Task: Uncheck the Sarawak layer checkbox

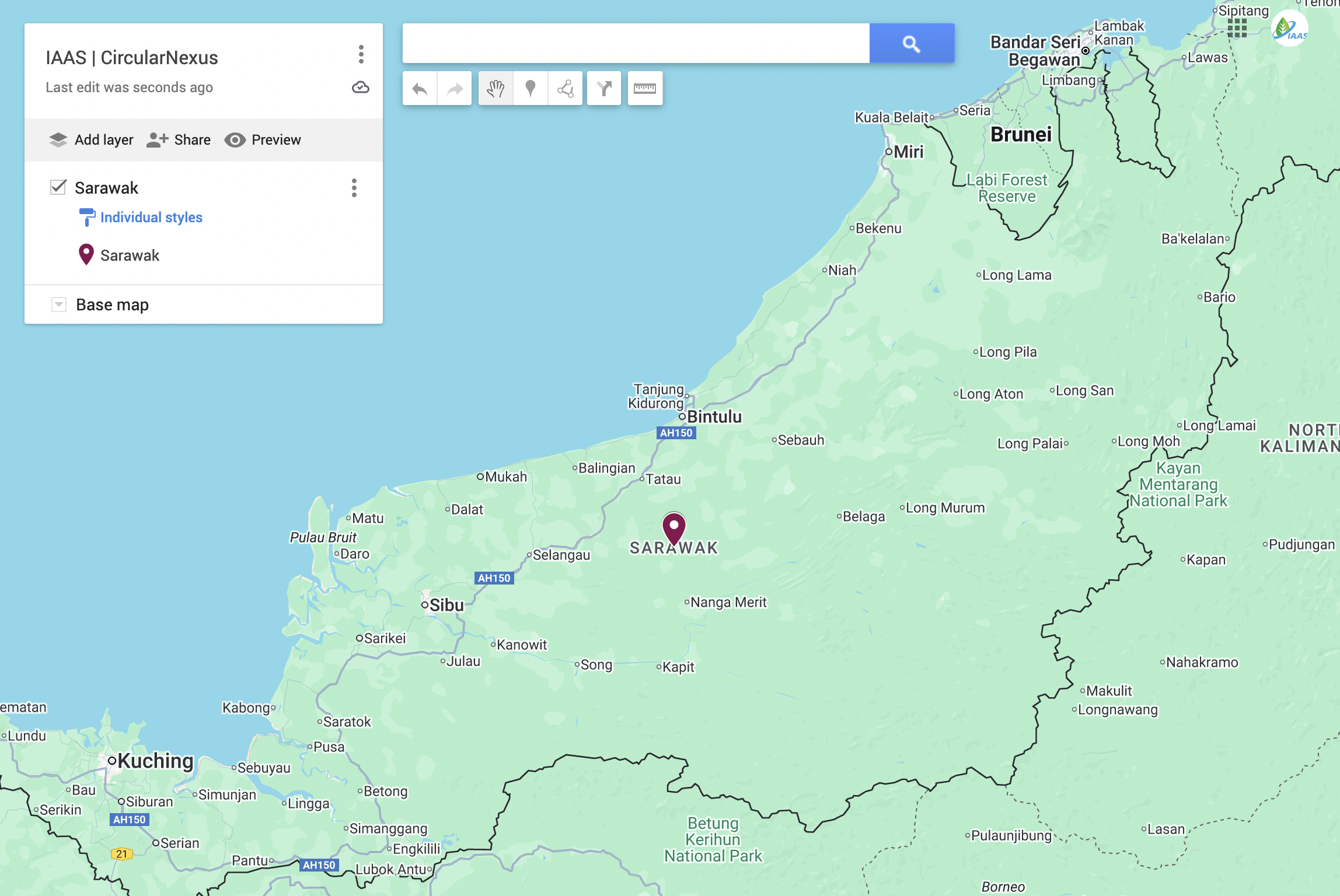Action: click(x=57, y=187)
